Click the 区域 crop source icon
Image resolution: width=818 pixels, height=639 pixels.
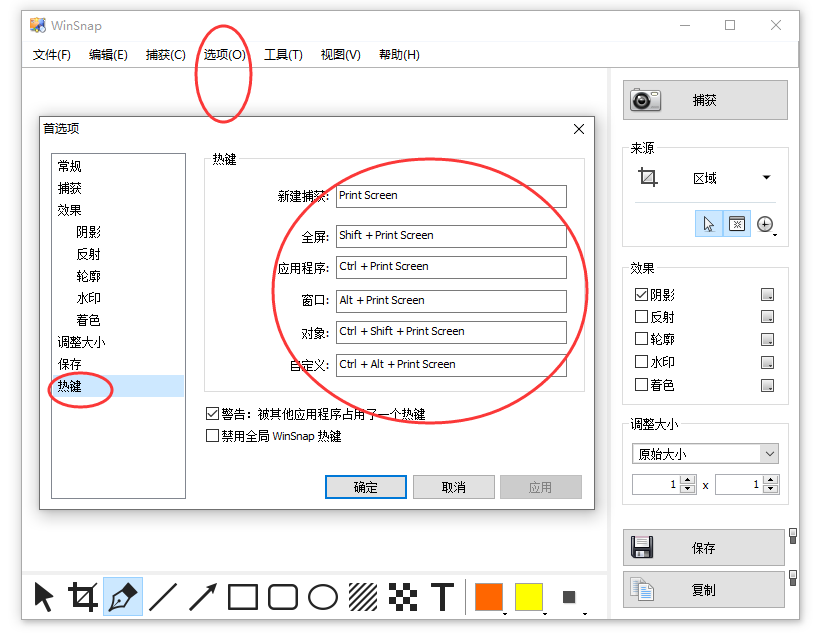[x=648, y=177]
